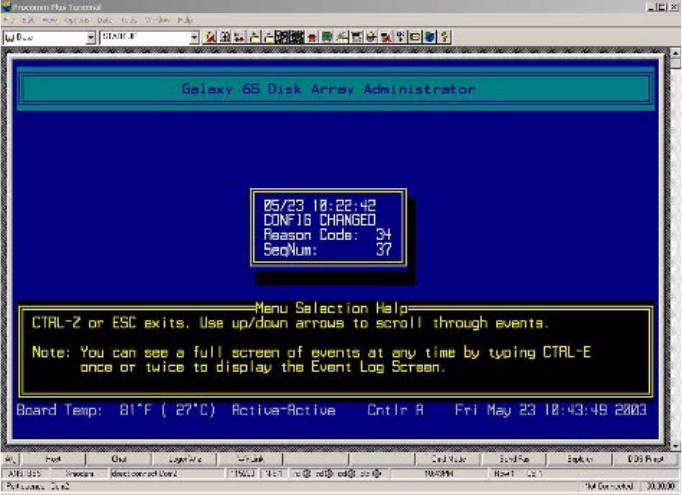Screen dimensions: 682x495
Task: Click the direct connect-Com2 status field
Action: 167,474
